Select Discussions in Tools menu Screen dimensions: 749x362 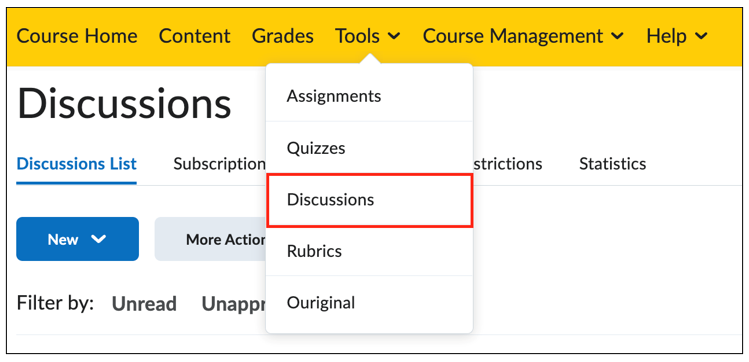[x=369, y=200]
